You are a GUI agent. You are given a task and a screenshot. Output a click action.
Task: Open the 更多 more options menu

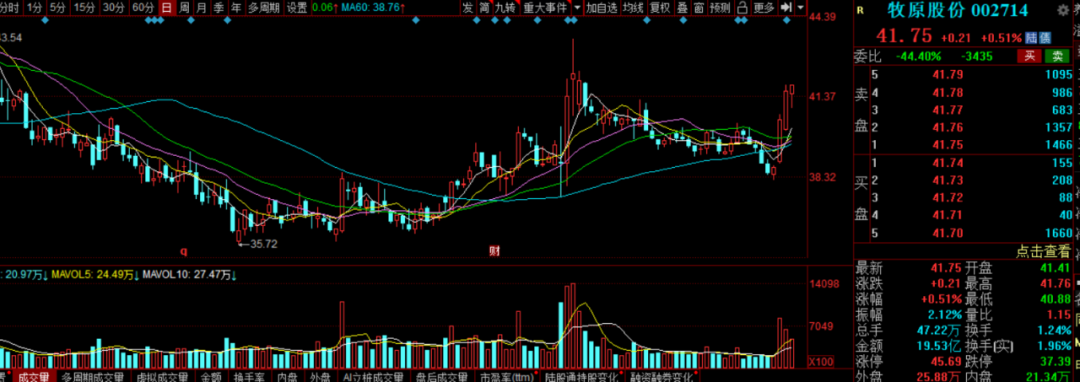point(763,8)
